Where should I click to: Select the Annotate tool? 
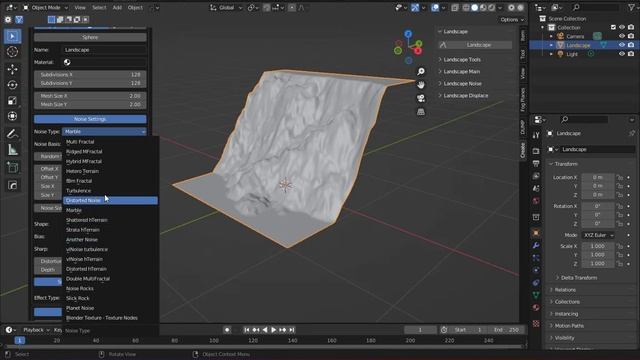click(12, 133)
